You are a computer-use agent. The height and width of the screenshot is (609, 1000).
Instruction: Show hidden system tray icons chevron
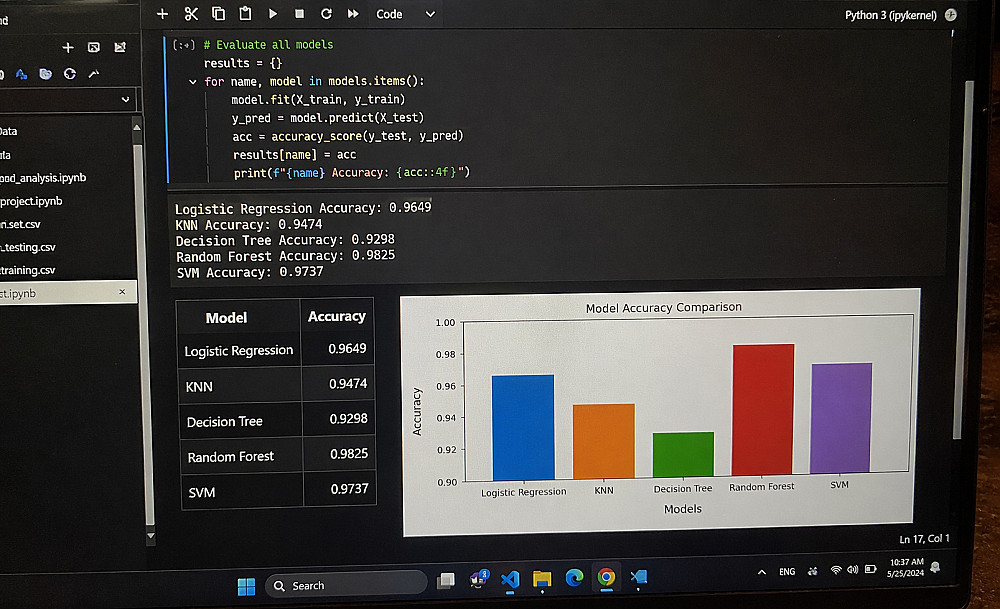click(761, 572)
